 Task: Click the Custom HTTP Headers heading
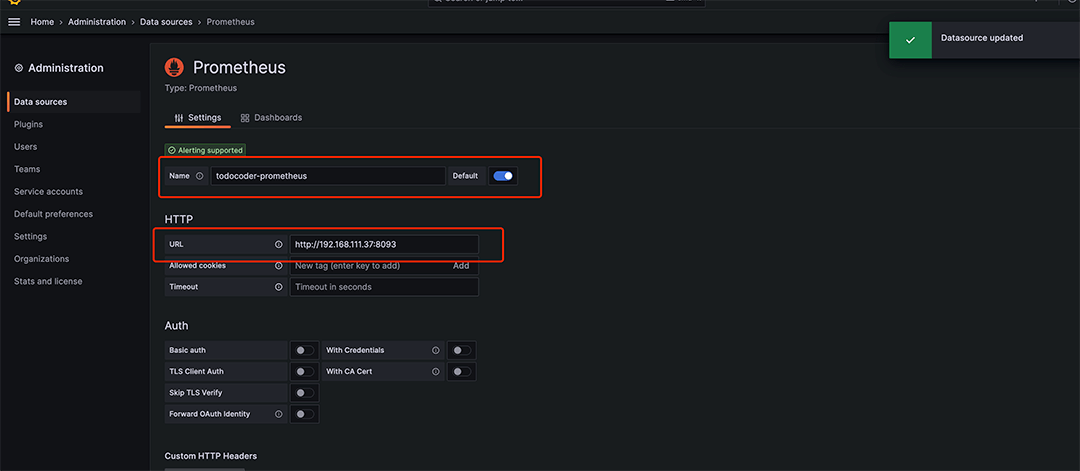tap(210, 456)
